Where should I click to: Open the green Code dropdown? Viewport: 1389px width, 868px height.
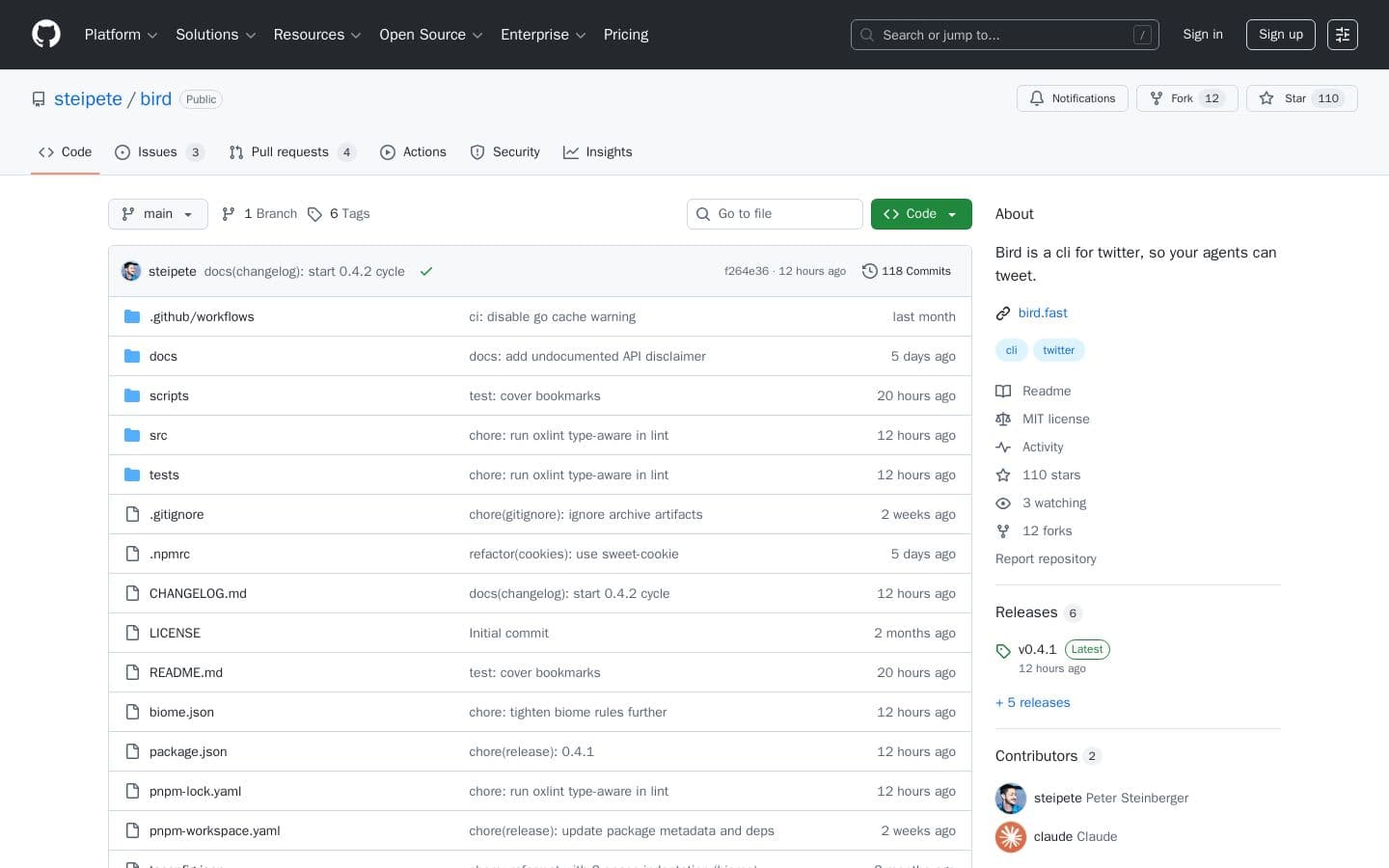pos(920,214)
